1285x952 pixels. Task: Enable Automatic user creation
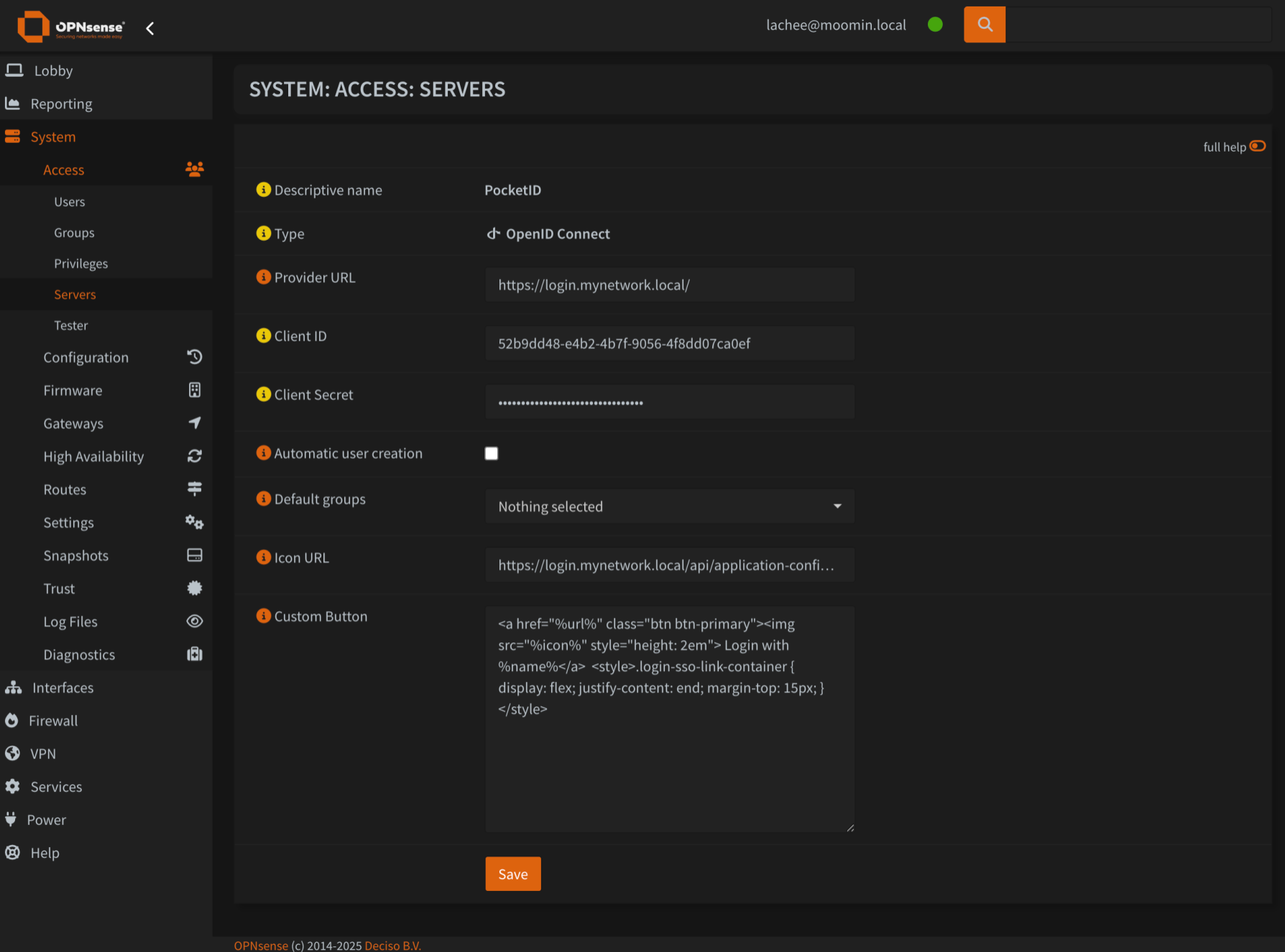click(x=492, y=453)
